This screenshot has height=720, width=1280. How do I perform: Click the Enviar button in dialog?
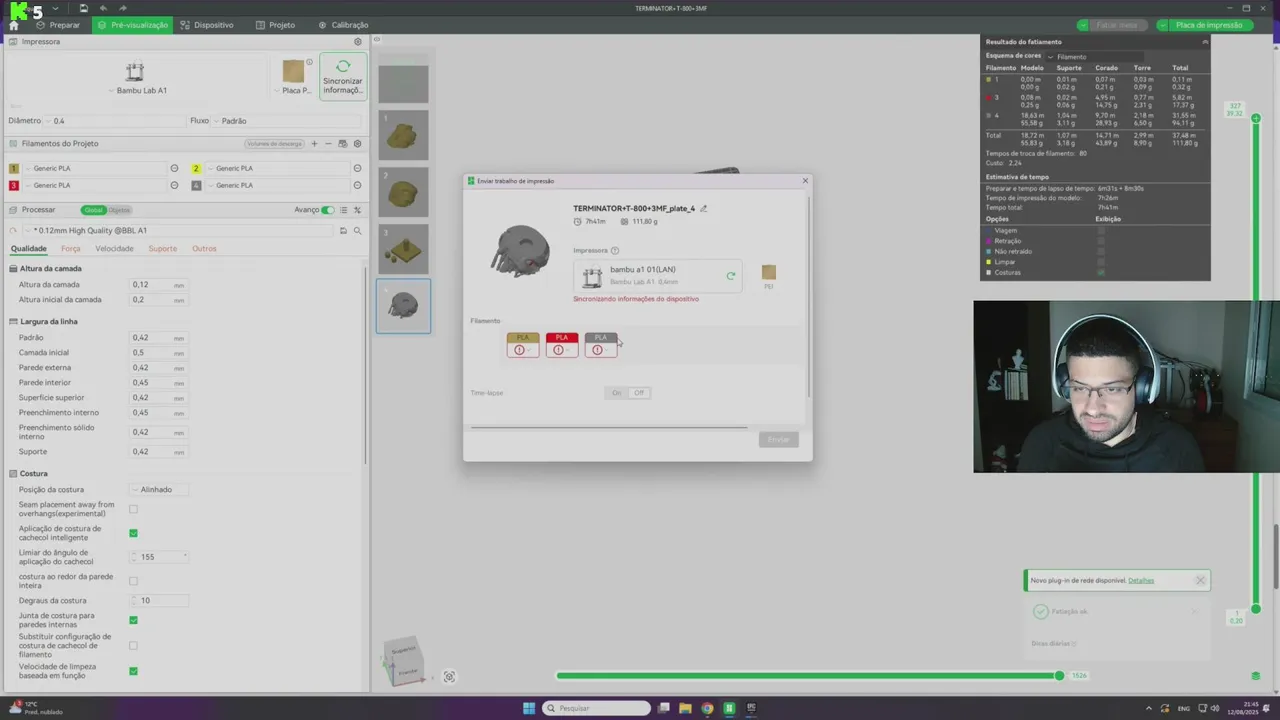coord(779,440)
